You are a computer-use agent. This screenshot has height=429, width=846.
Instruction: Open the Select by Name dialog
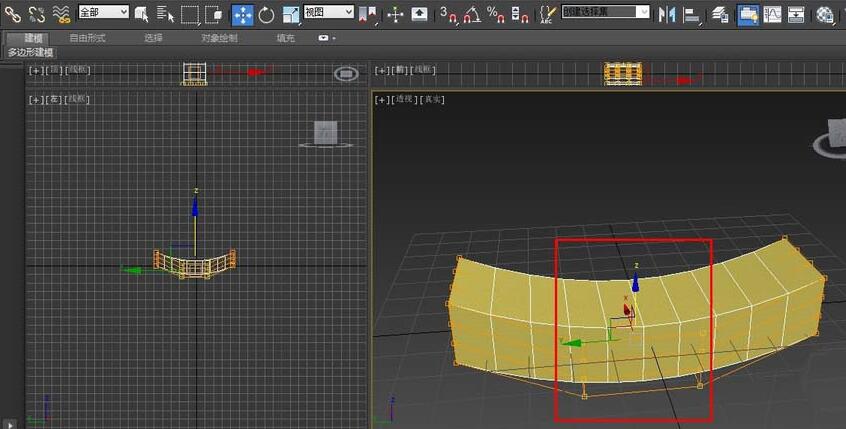tap(165, 15)
